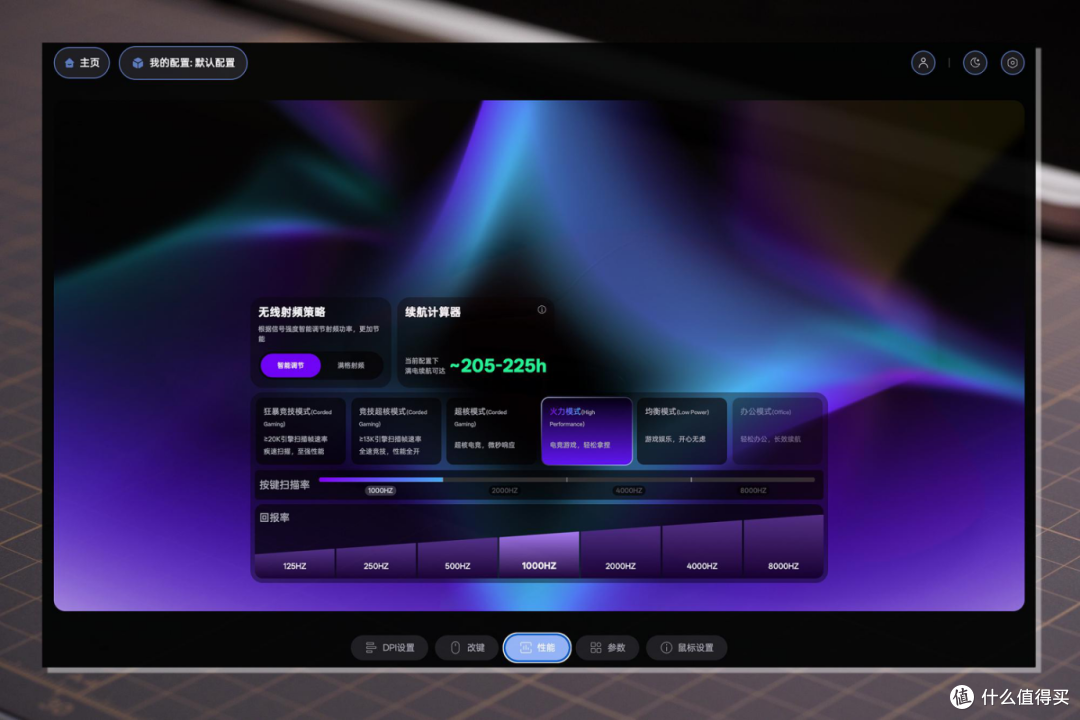This screenshot has height=720, width=1080.
Task: Choose 超核模式 performance mode card
Action: coord(491,431)
